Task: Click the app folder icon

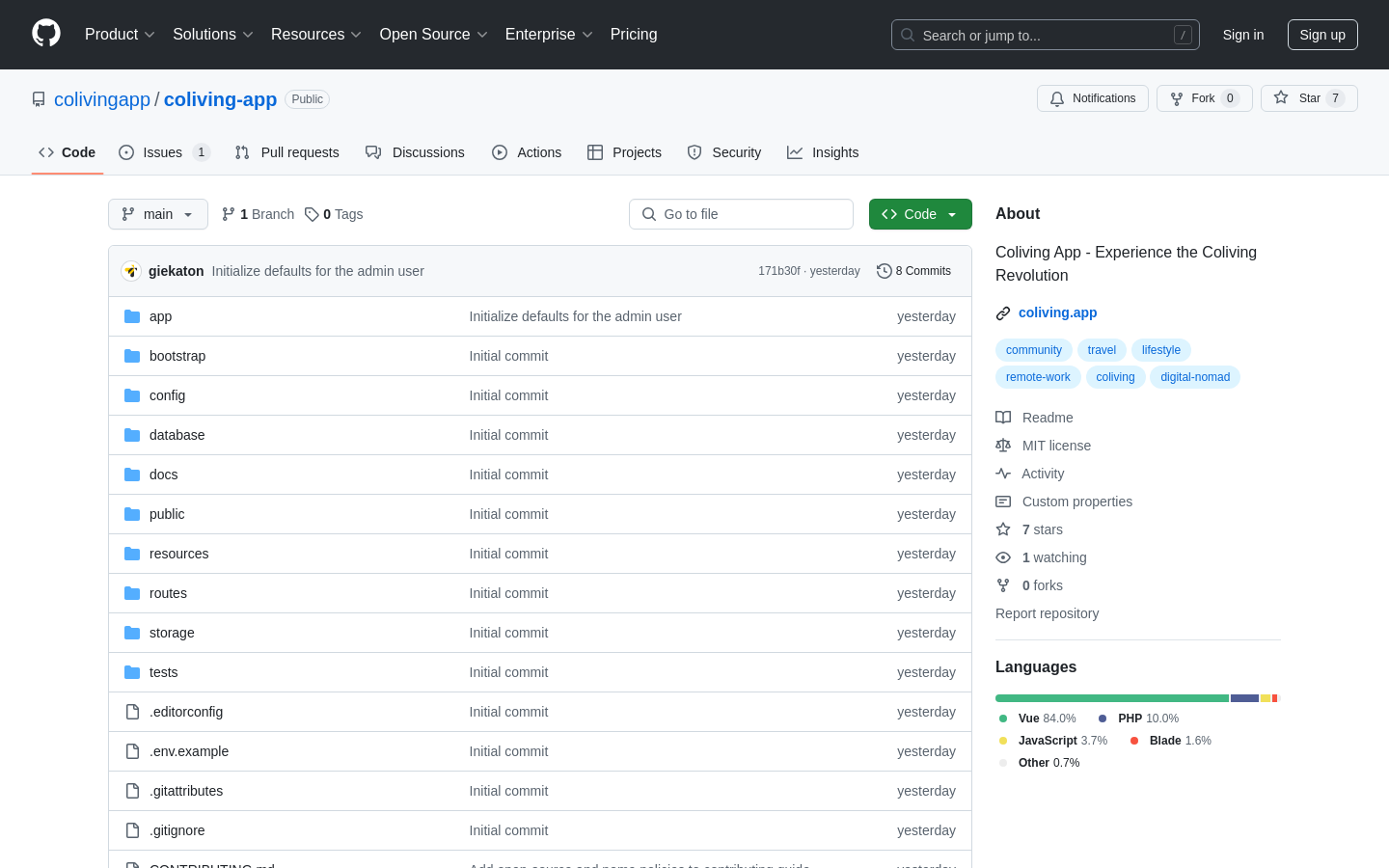Action: pos(132,316)
